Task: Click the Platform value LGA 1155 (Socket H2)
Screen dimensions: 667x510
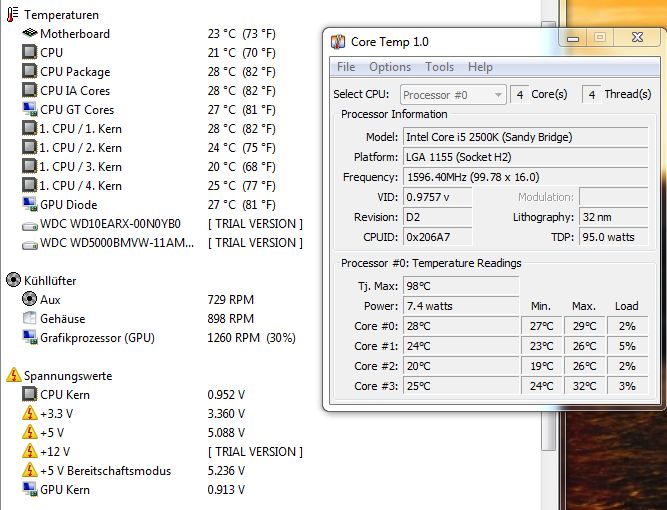Action: pyautogui.click(x=525, y=157)
